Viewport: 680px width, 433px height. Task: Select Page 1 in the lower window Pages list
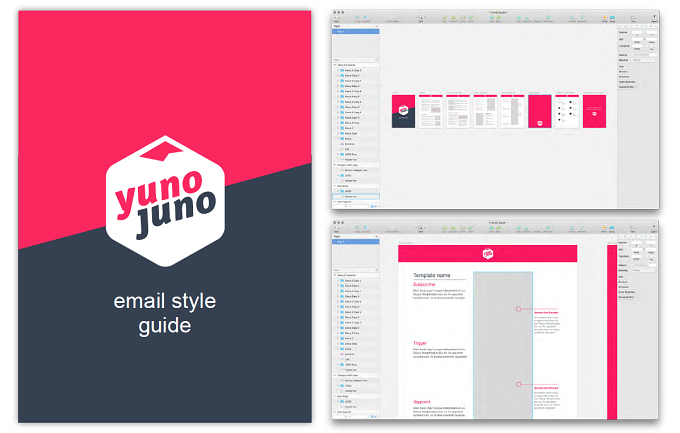[356, 242]
